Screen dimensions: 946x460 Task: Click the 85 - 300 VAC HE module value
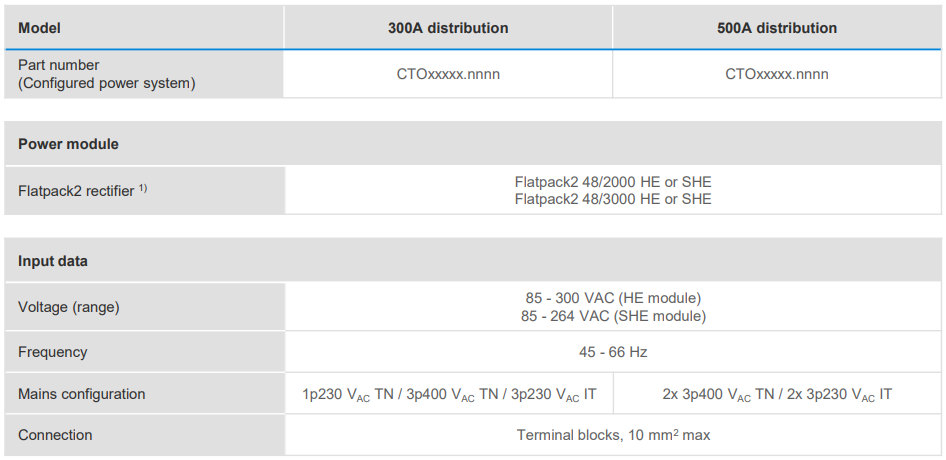[613, 298]
